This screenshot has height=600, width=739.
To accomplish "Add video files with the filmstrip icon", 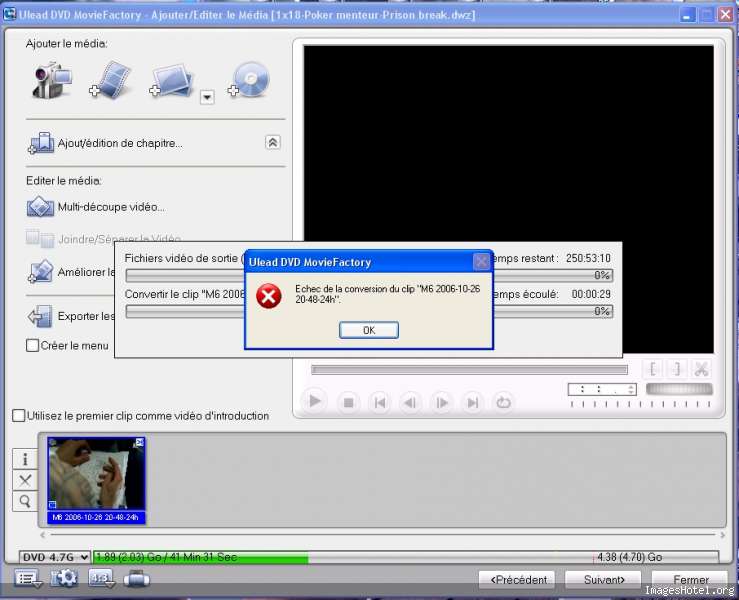I will tap(111, 80).
